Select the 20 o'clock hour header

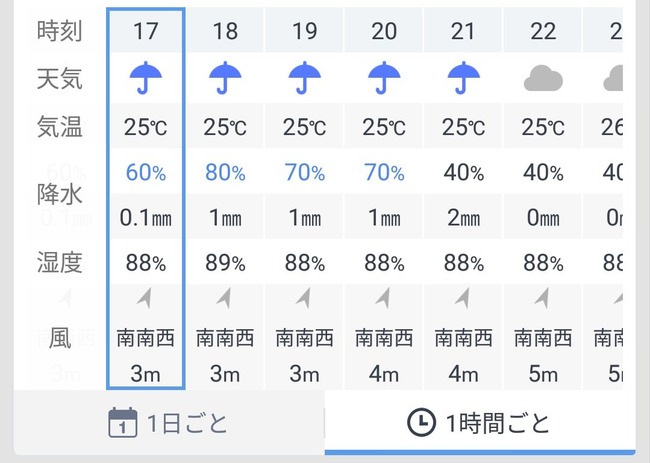[x=384, y=31]
